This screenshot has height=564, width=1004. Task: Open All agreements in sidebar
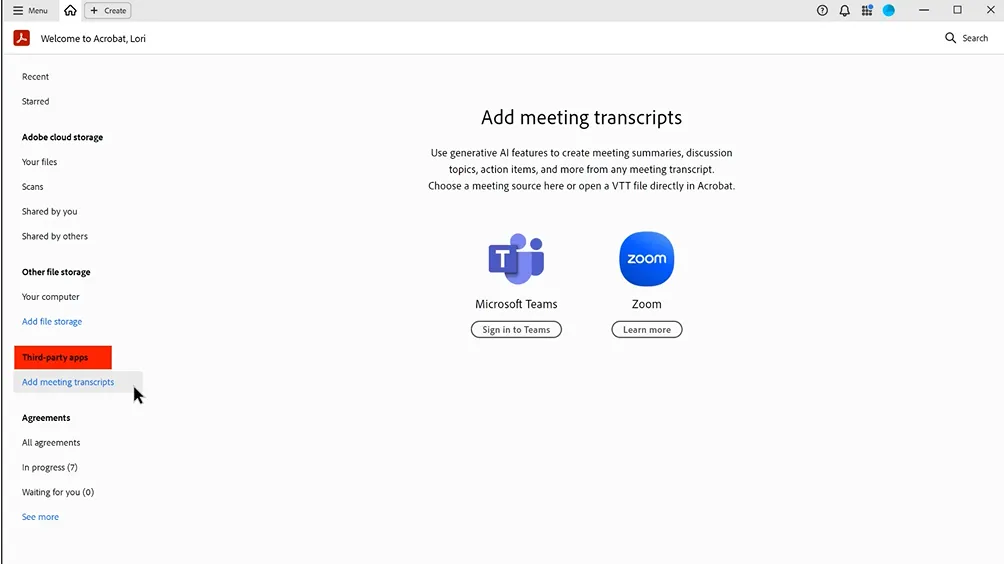coord(51,442)
